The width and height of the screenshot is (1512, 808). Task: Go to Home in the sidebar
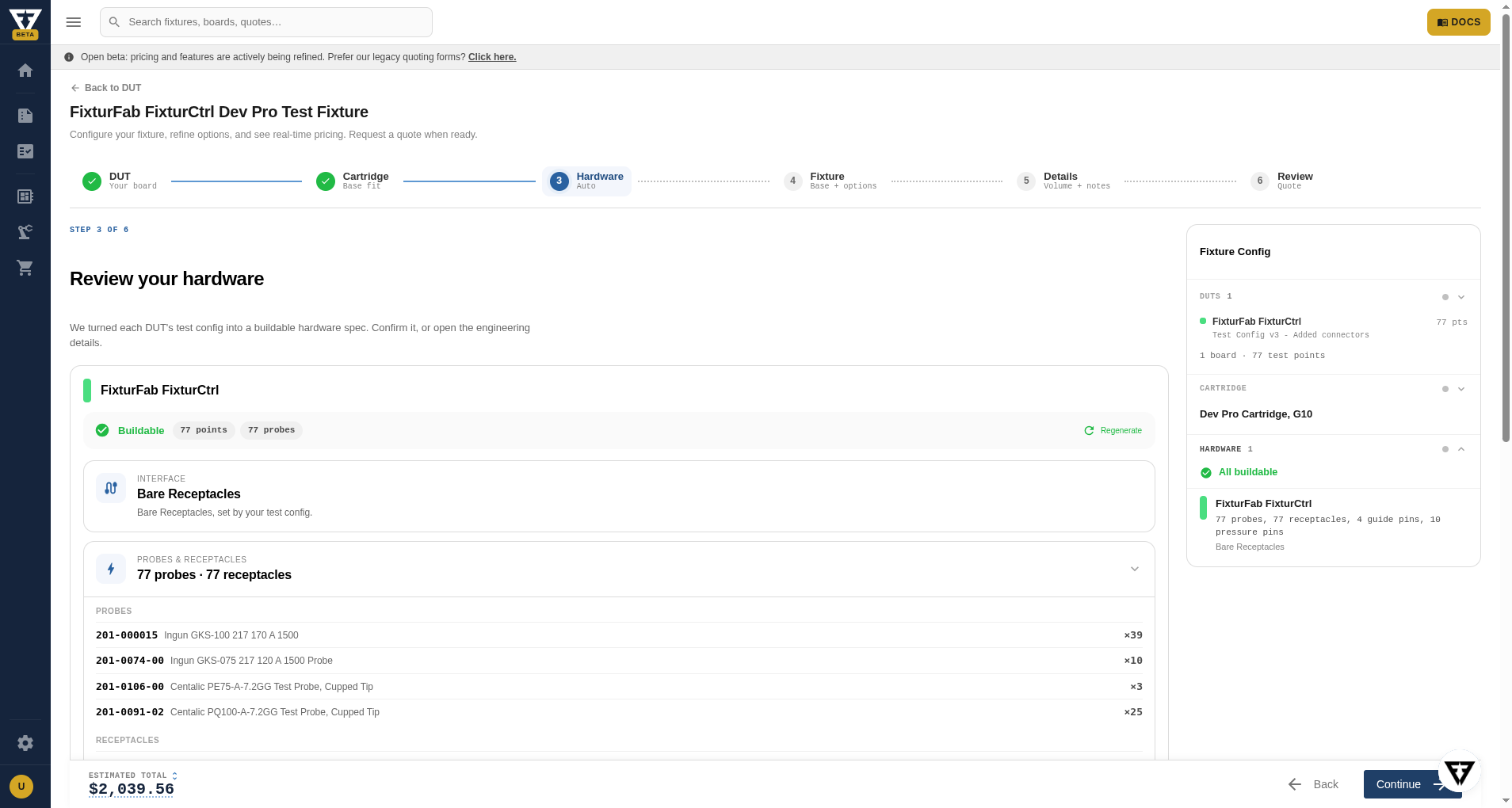point(25,71)
